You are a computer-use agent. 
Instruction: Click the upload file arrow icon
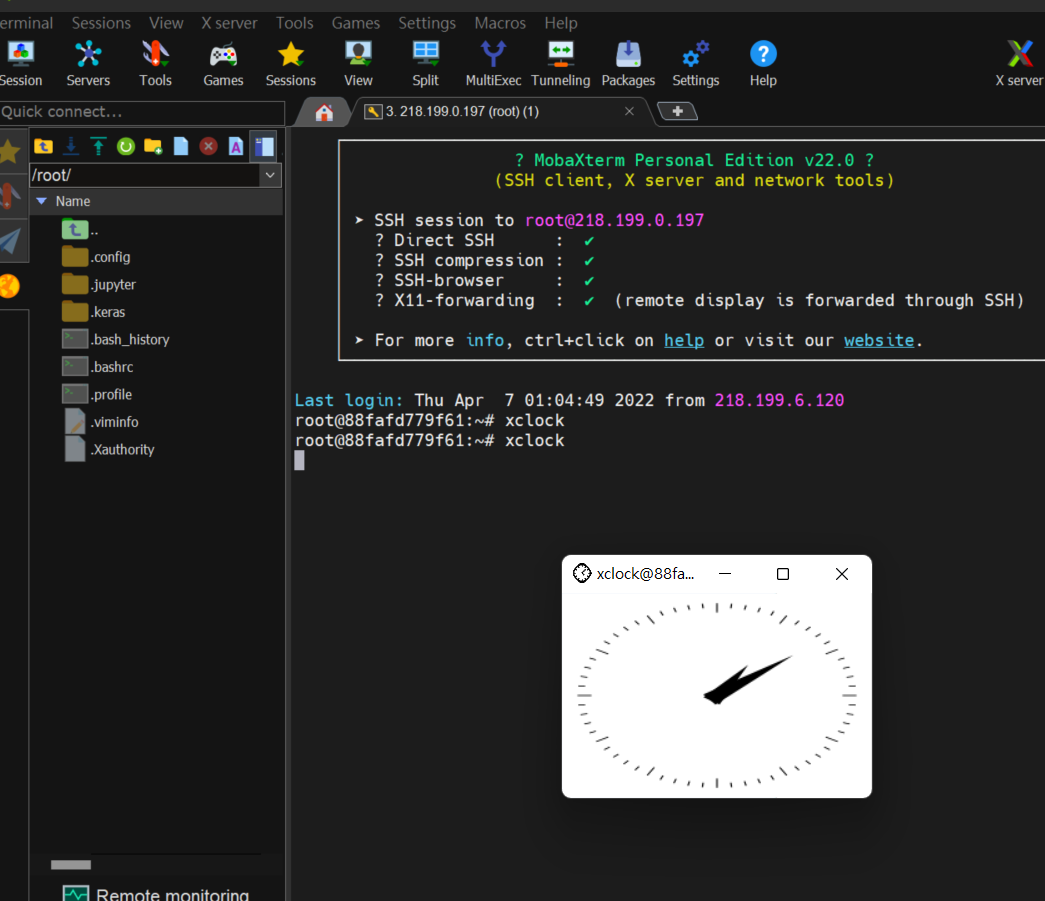point(98,146)
